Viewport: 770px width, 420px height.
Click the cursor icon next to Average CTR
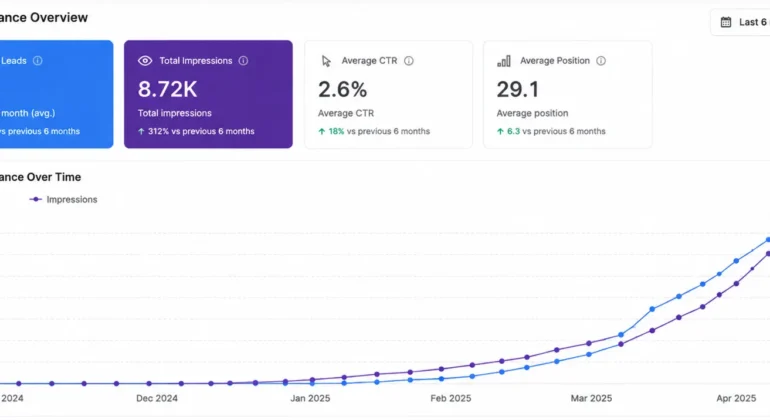tap(326, 61)
